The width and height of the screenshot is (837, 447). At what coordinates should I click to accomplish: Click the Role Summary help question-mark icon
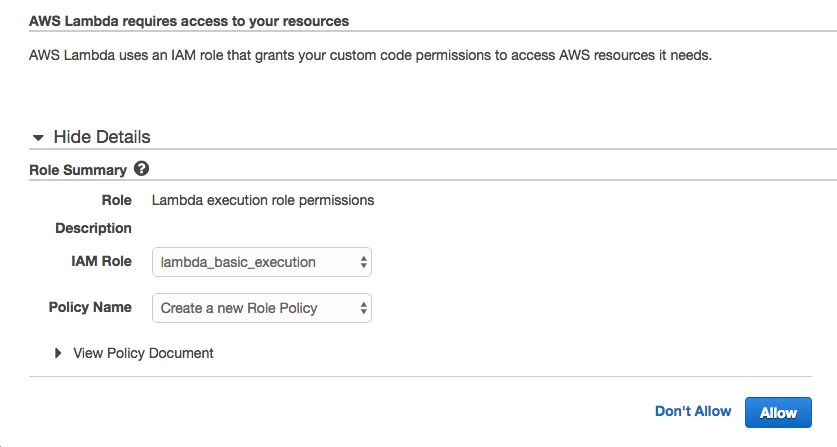tap(141, 169)
